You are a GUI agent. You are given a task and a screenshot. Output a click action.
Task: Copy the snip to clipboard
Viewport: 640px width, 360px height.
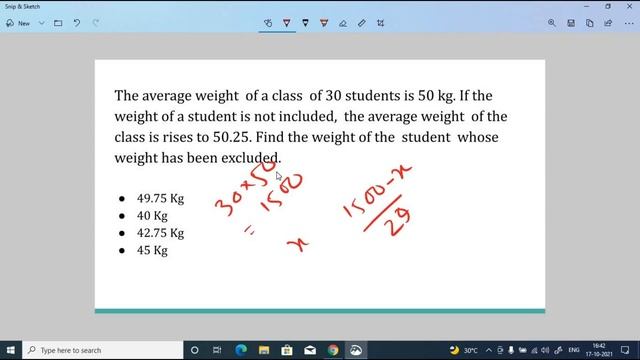[x=589, y=23]
